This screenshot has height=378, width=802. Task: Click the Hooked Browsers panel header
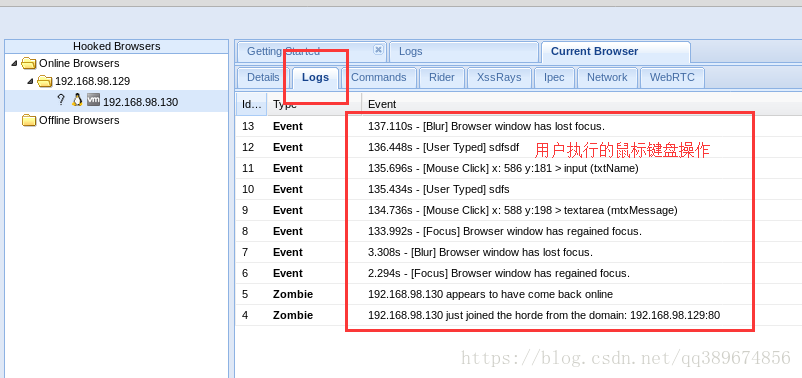tap(117, 46)
